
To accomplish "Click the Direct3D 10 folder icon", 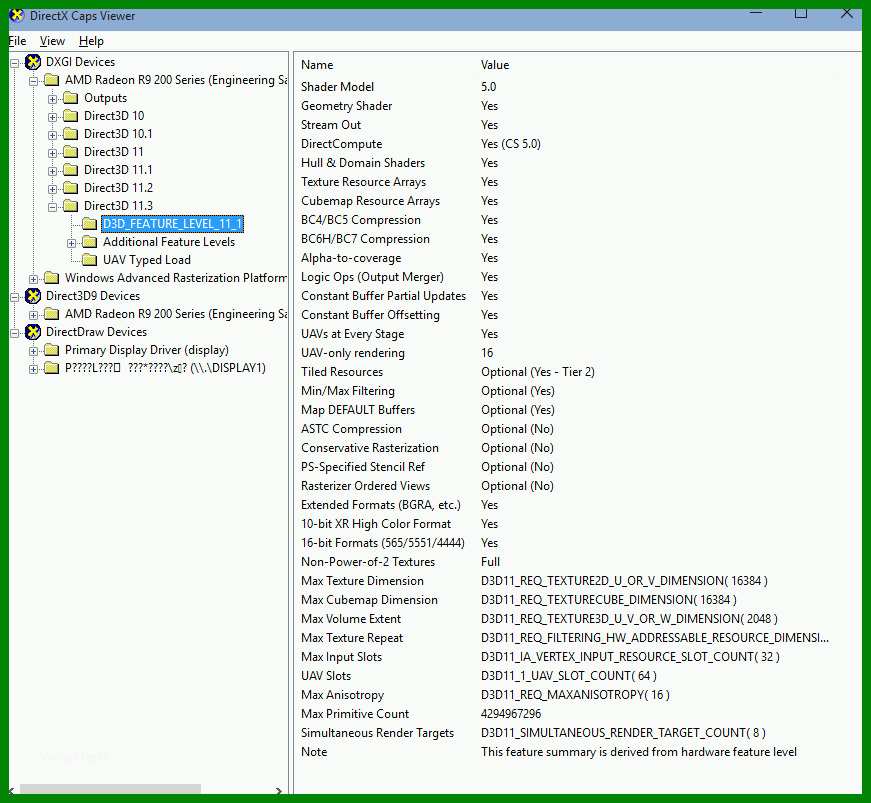I will (71, 116).
